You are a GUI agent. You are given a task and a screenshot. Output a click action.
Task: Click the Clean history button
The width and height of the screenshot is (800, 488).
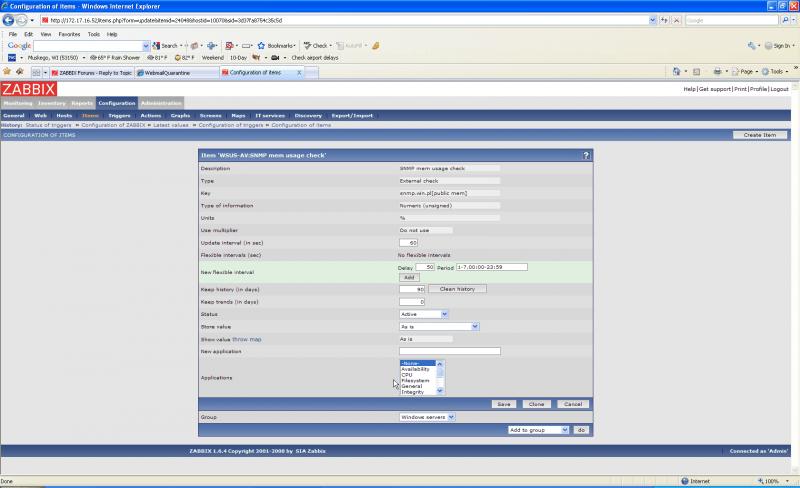tap(457, 289)
